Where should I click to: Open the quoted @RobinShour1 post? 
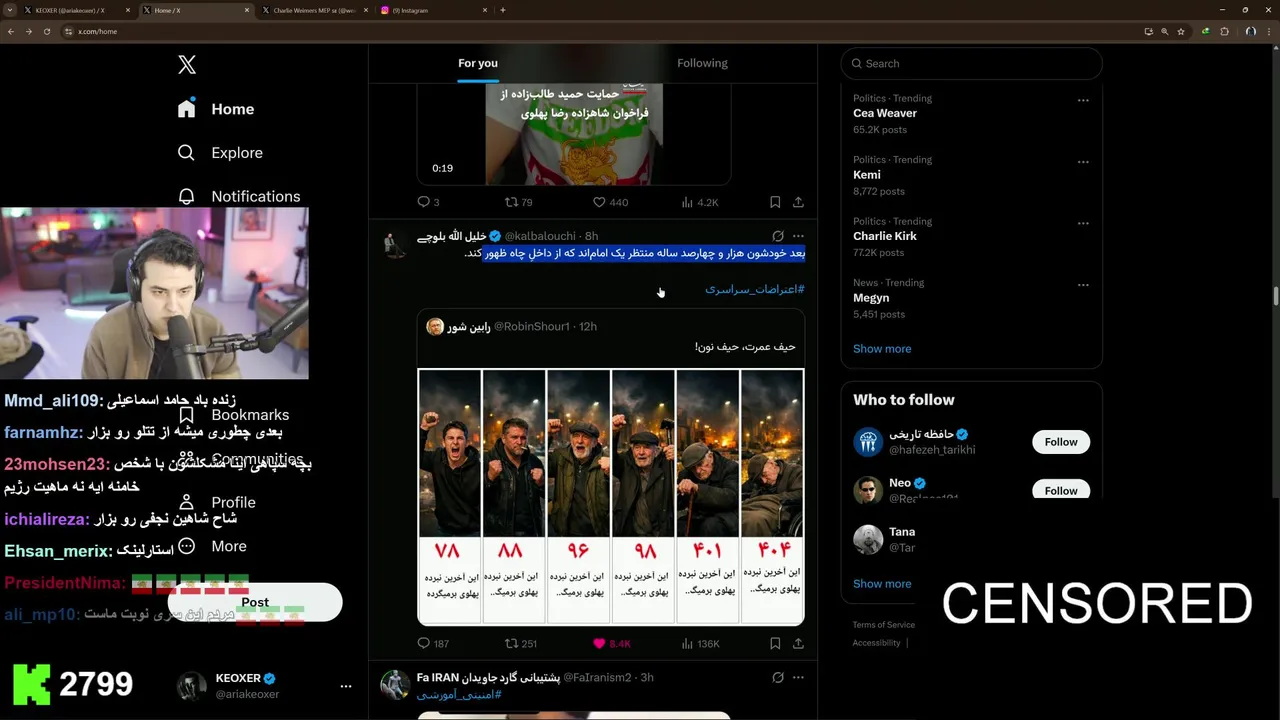pos(610,467)
